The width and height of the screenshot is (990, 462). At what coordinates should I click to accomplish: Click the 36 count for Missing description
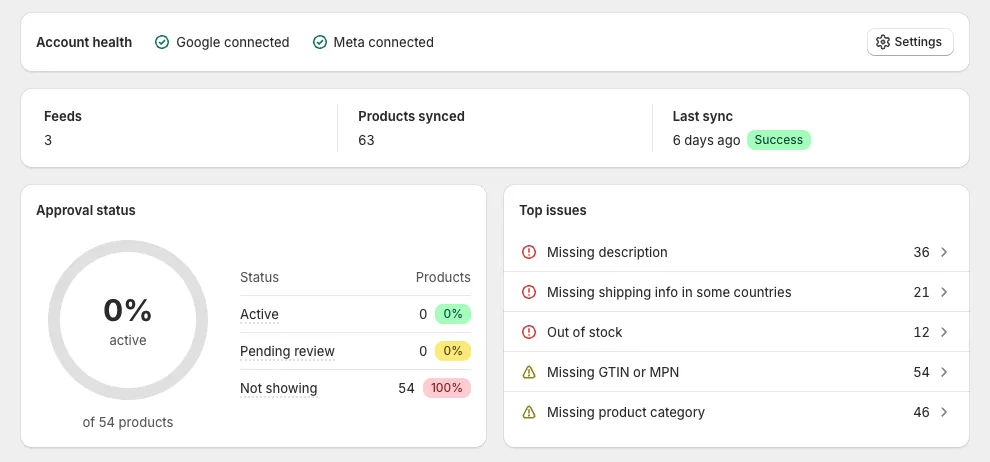(921, 252)
